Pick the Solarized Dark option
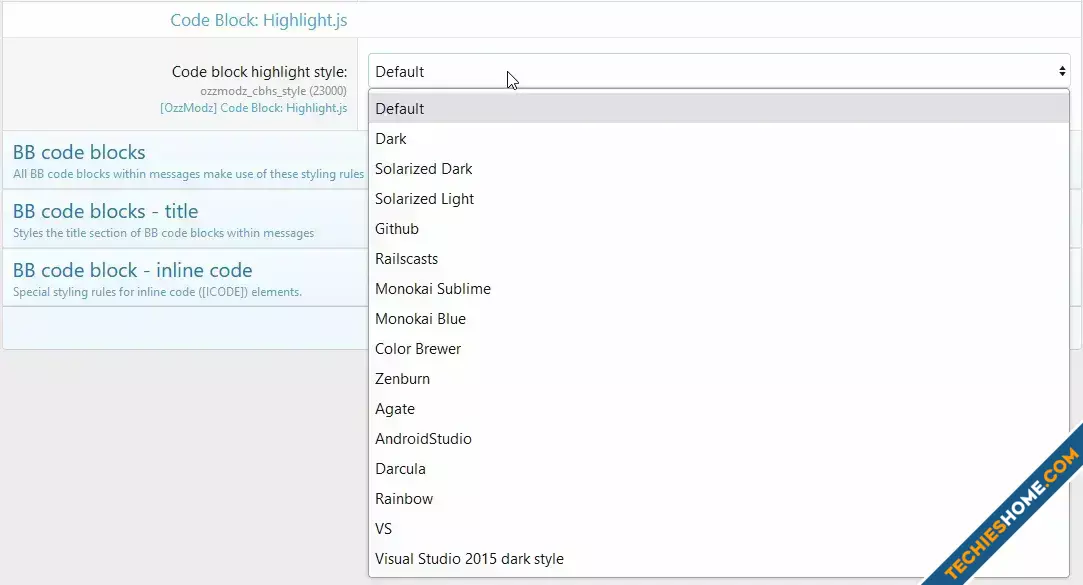This screenshot has width=1083, height=585. tap(719, 169)
